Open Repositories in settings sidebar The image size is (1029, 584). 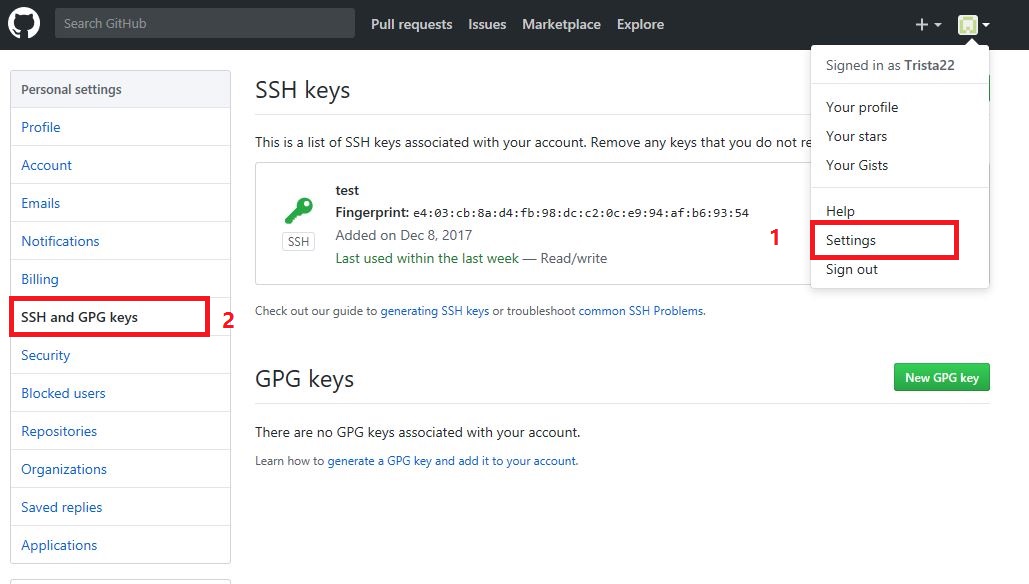(120, 432)
